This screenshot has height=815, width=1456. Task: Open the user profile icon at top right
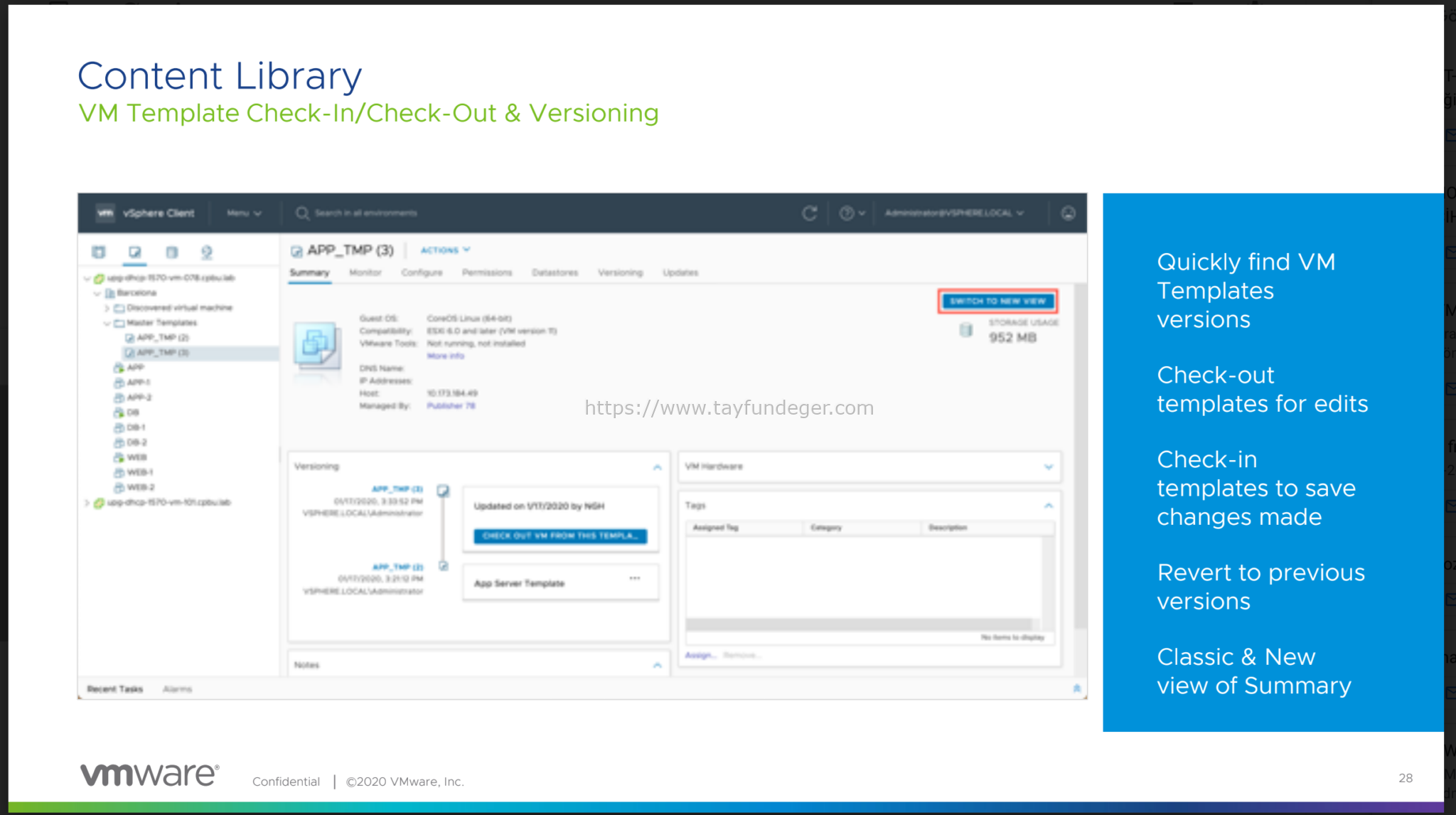click(x=1069, y=213)
